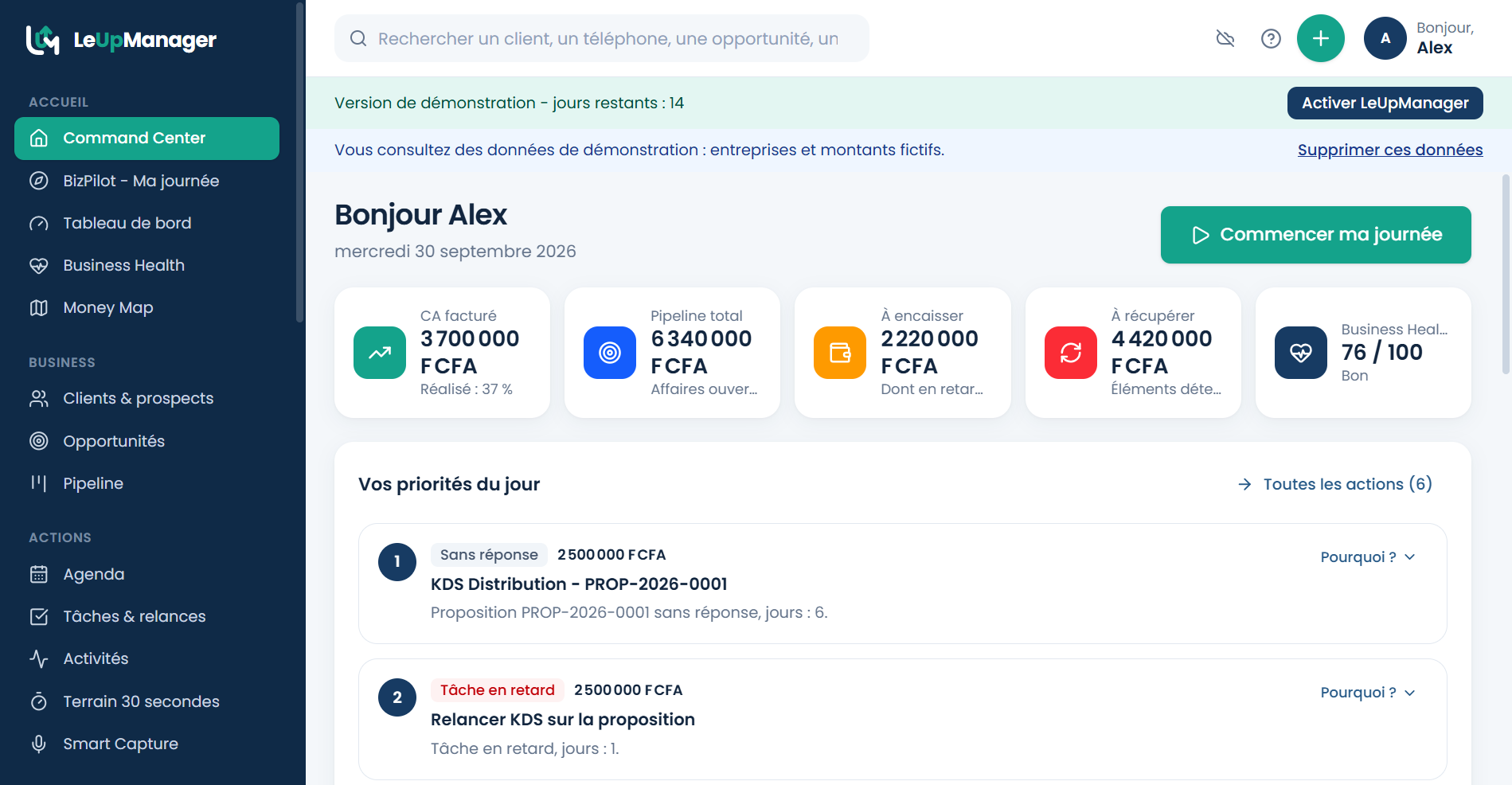Open the help question mark icon
Viewport: 1512px width, 785px height.
(1271, 38)
